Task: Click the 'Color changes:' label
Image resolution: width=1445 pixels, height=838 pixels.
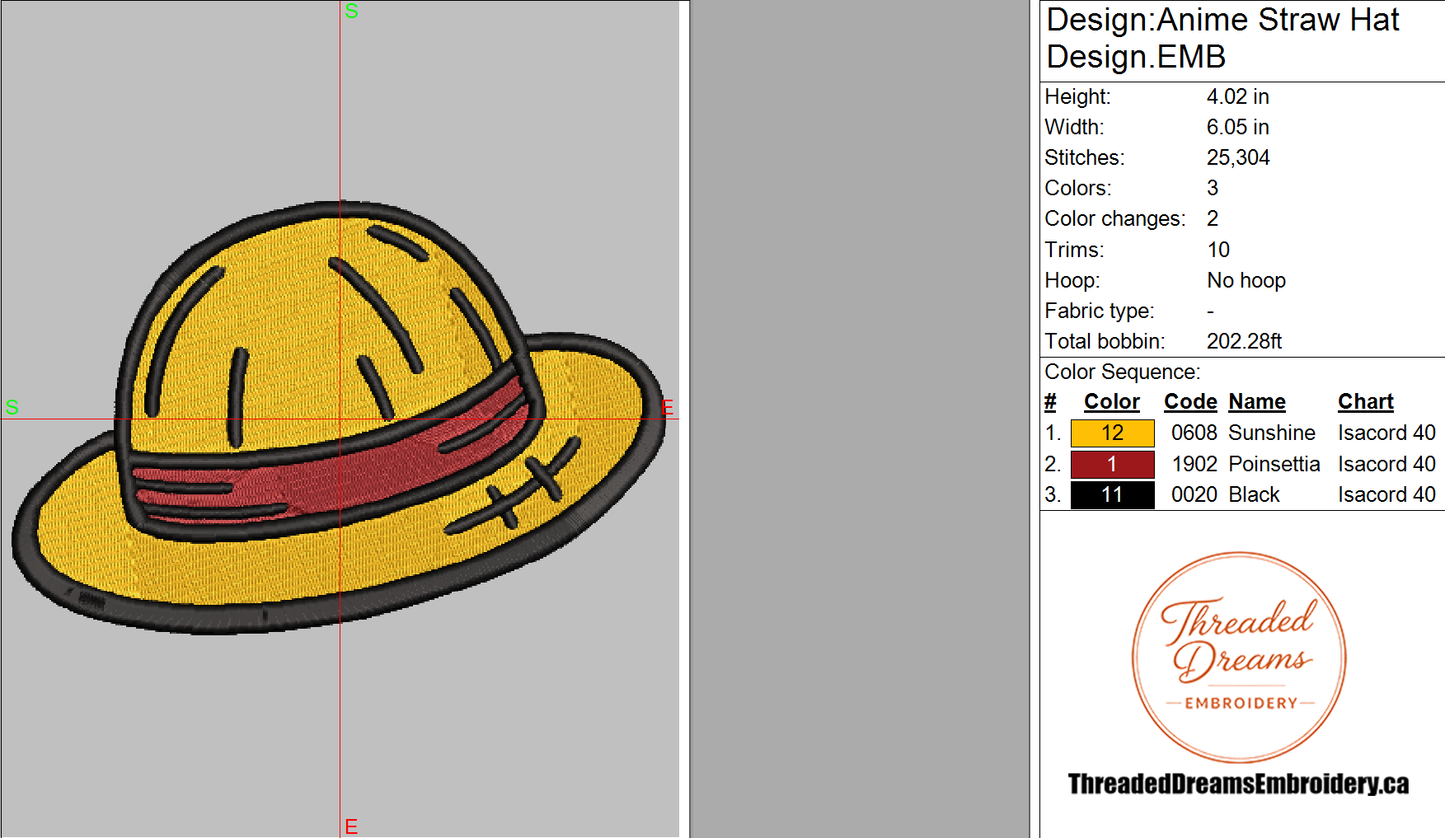Action: click(x=1115, y=219)
